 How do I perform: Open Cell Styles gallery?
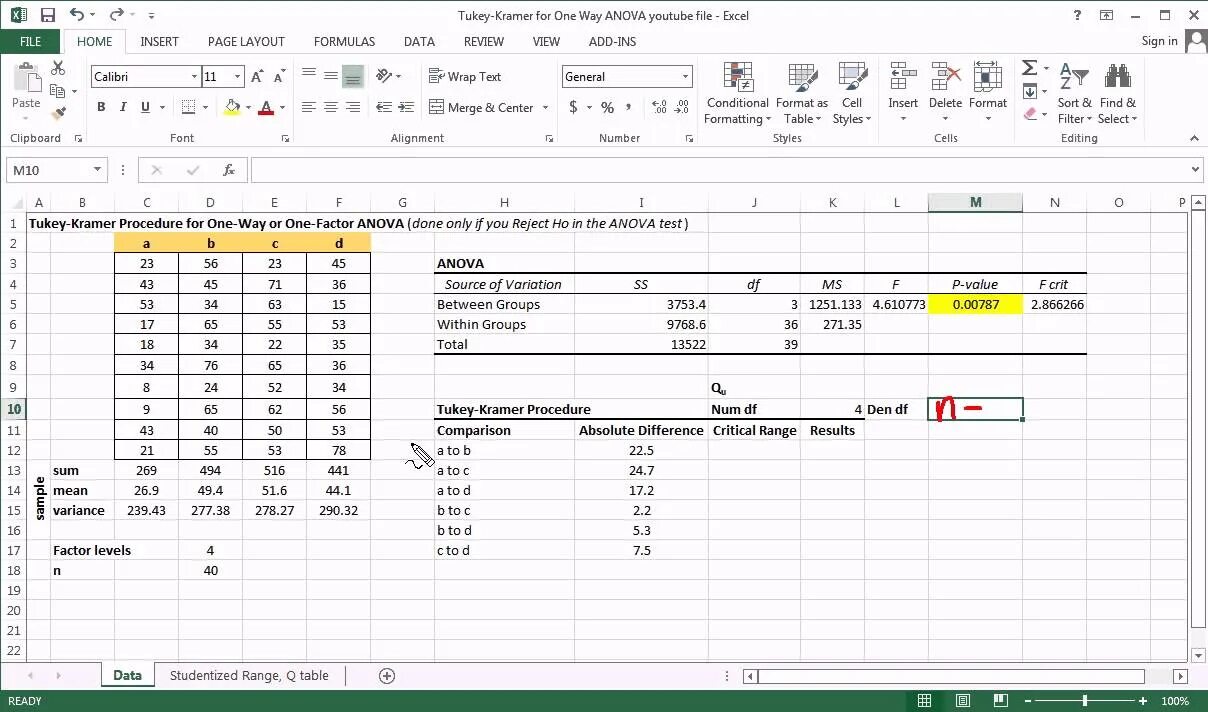(852, 94)
